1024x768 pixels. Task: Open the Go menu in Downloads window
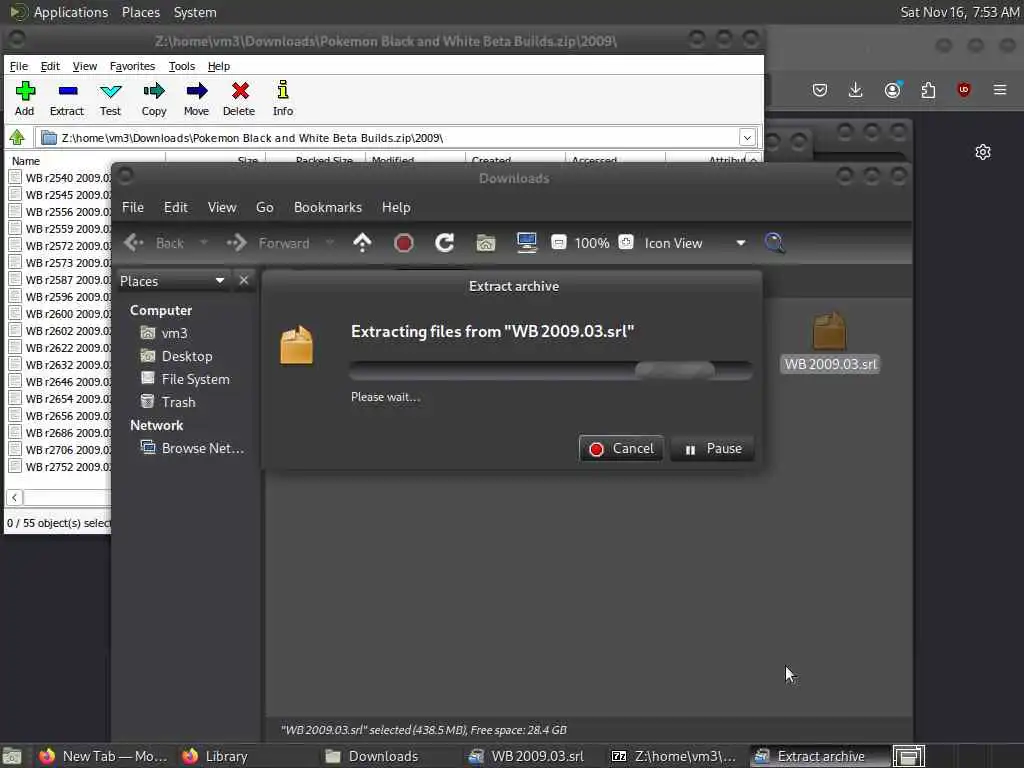pos(264,207)
